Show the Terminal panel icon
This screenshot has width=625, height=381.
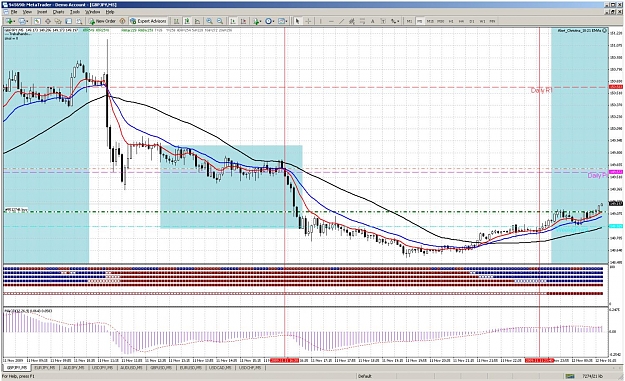[69, 21]
